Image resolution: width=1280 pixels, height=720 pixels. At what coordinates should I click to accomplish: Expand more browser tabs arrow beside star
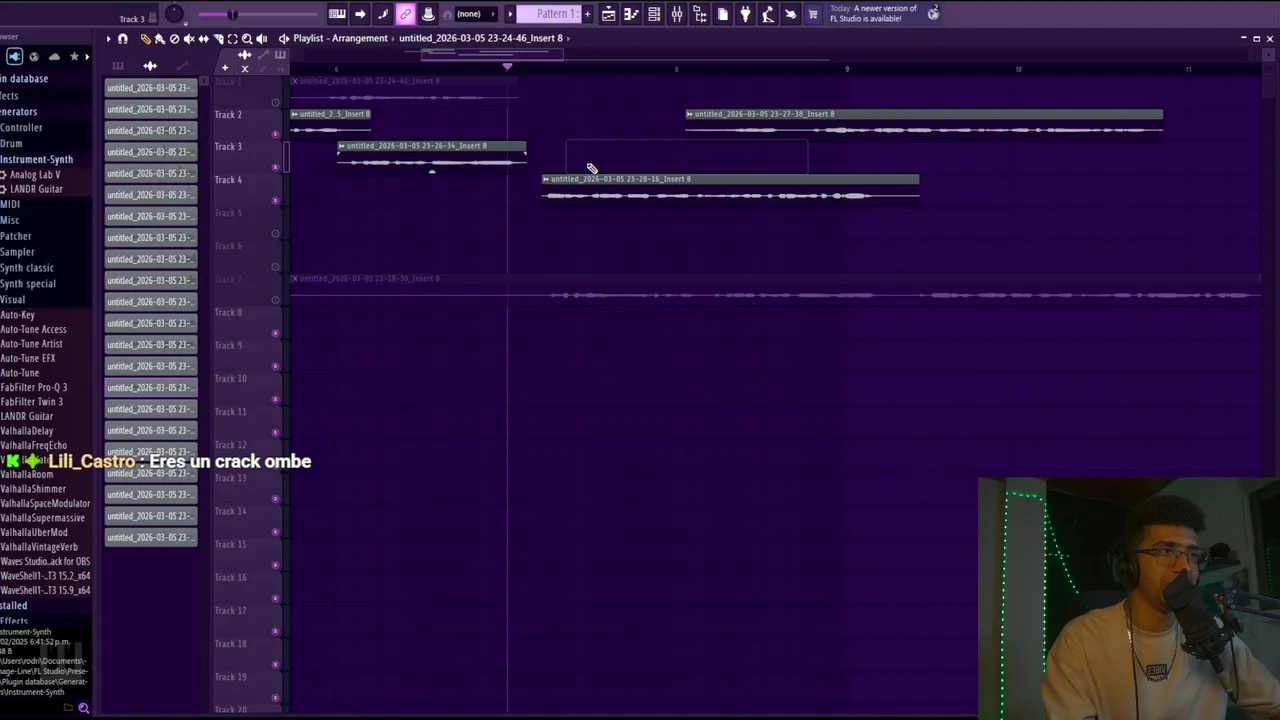(x=88, y=57)
